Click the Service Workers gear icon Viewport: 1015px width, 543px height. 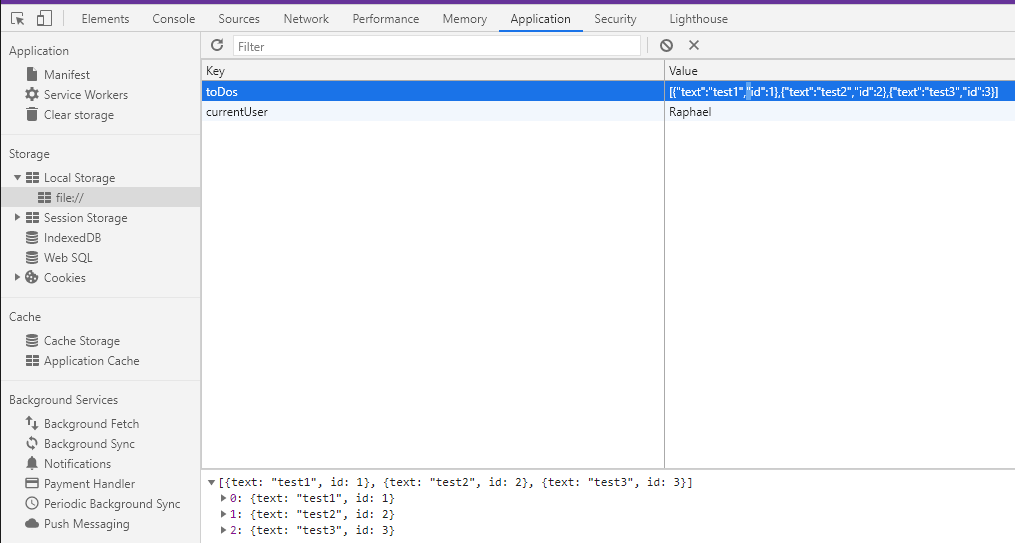point(32,94)
